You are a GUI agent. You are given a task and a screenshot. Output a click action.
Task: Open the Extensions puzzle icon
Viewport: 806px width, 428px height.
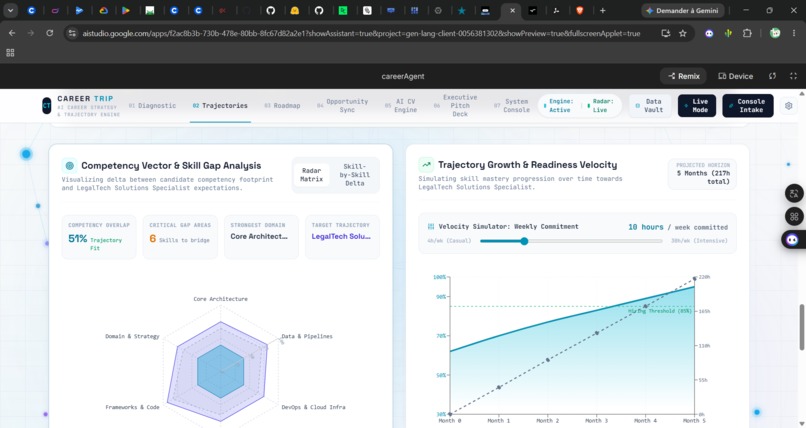click(x=747, y=33)
